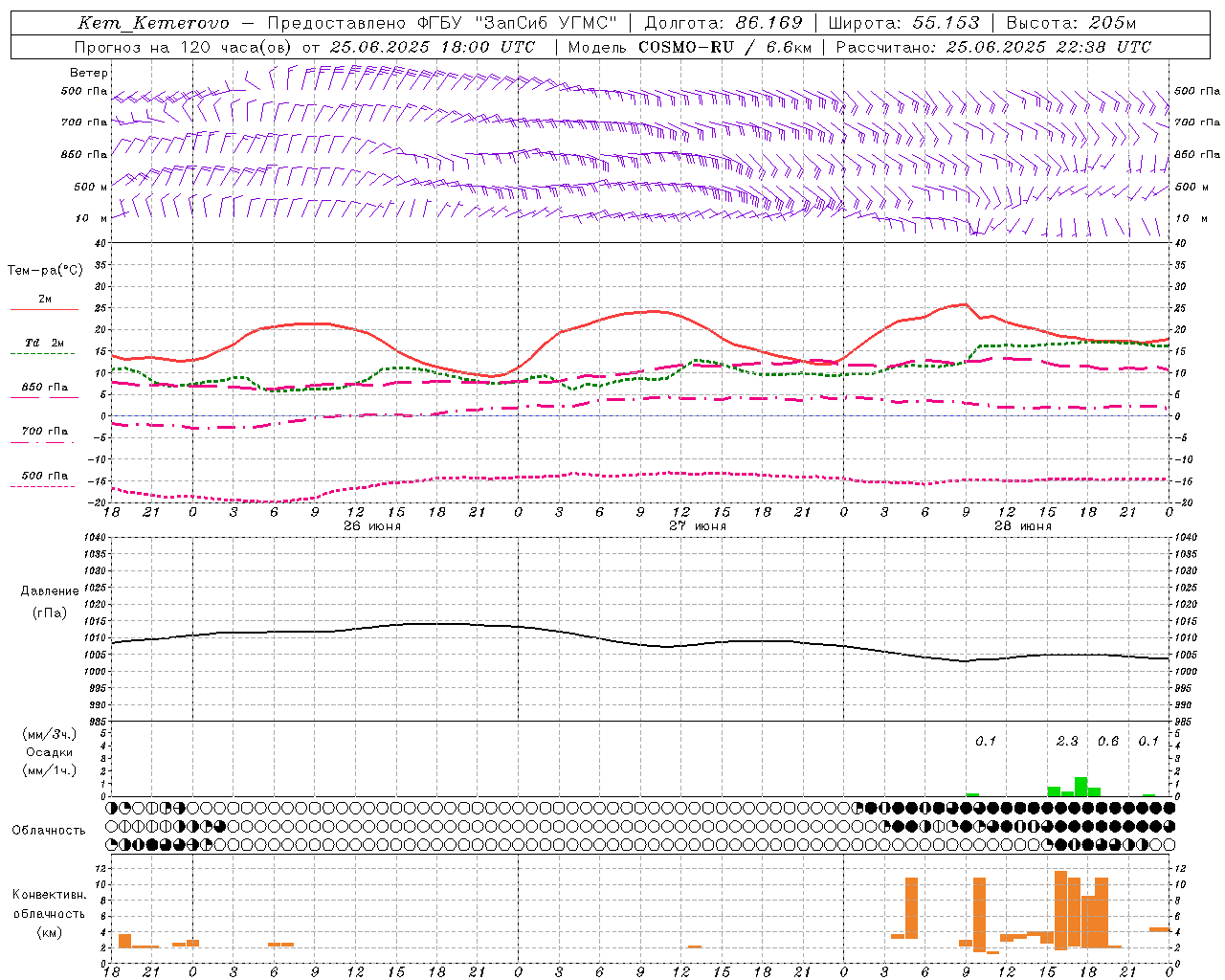Click the "Прогноз на 120 часа(ов)" text
This screenshot has height=980, width=1225.
(185, 47)
